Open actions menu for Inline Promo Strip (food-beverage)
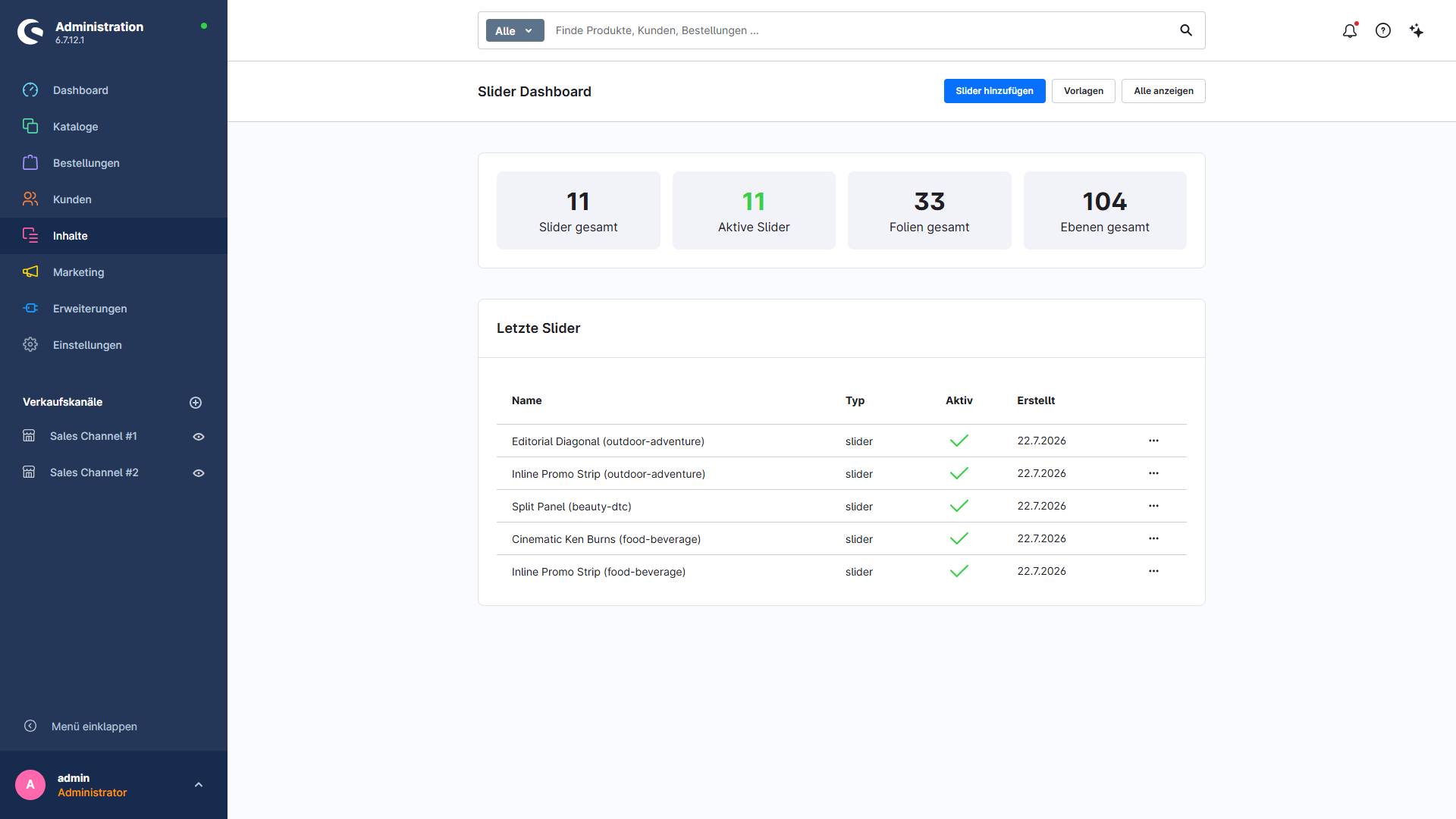The width and height of the screenshot is (1456, 819). coord(1153,571)
